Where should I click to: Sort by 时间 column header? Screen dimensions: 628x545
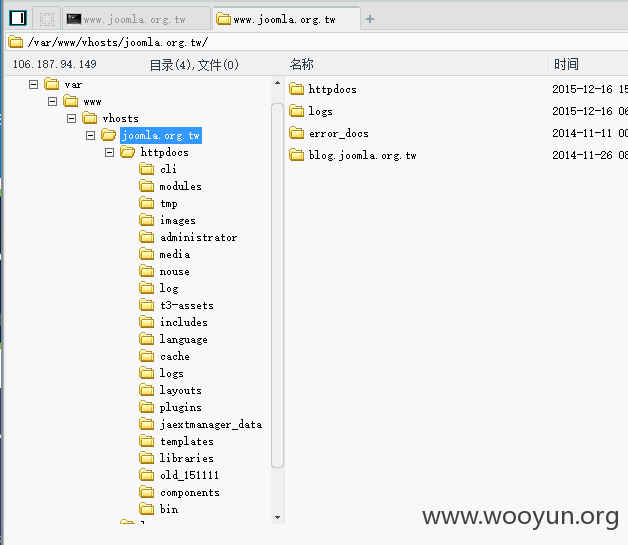click(x=566, y=64)
